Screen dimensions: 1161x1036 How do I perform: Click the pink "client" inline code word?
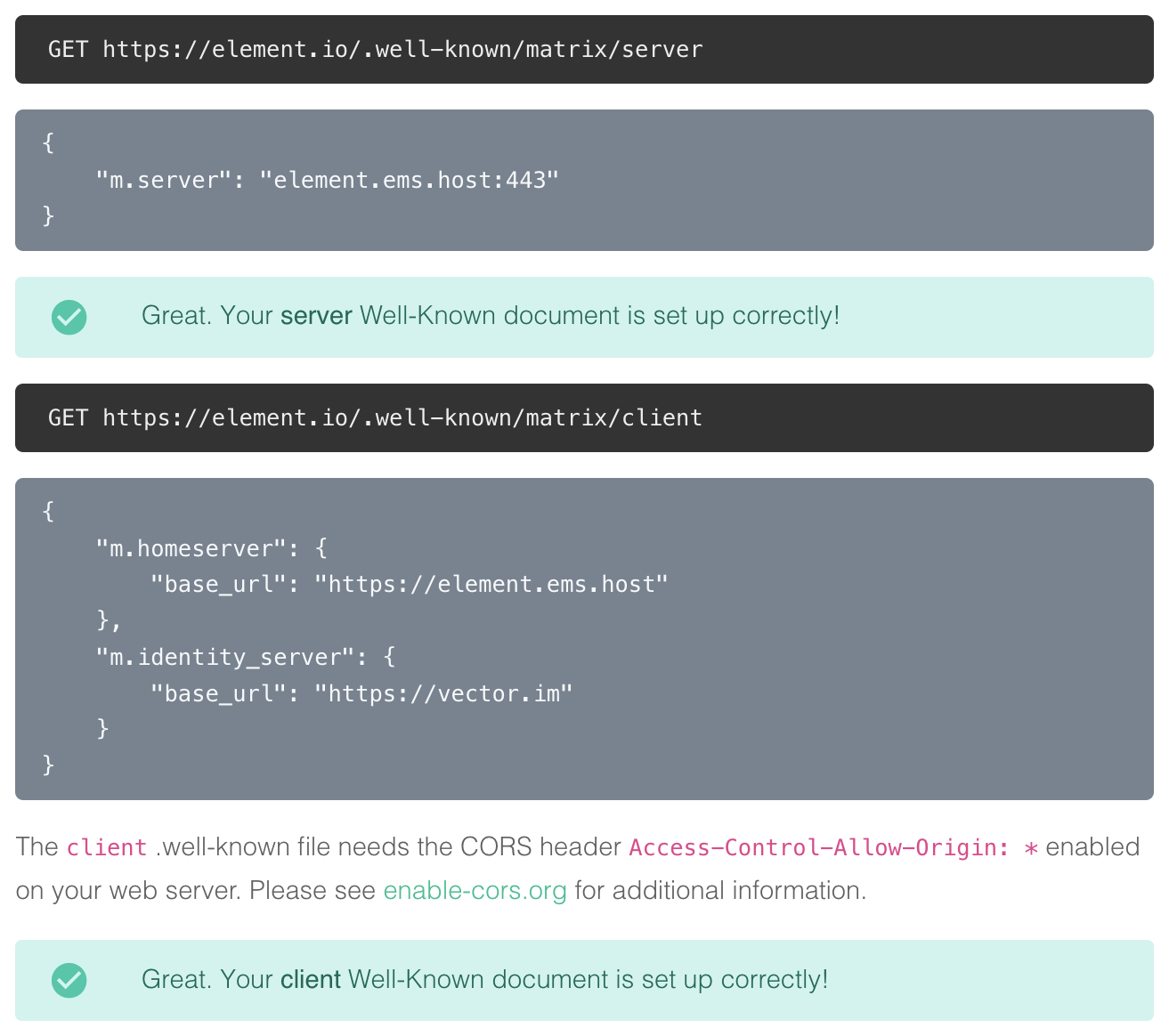coord(107,847)
